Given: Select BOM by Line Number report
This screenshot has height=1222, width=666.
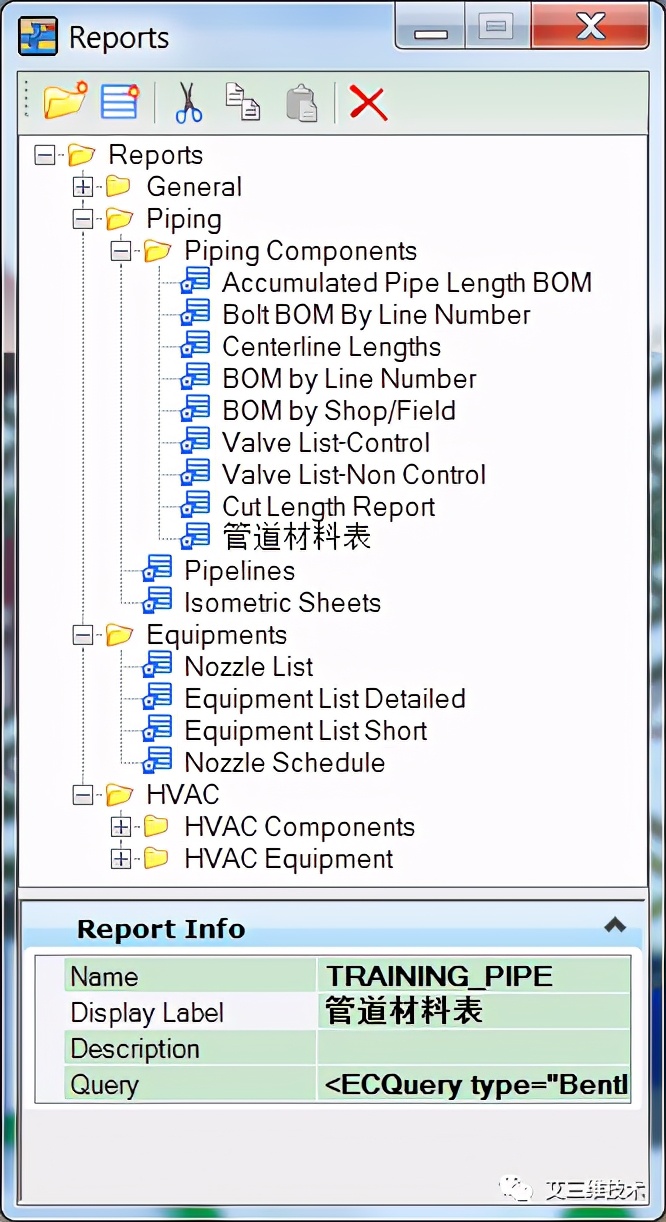Looking at the screenshot, I should (349, 379).
